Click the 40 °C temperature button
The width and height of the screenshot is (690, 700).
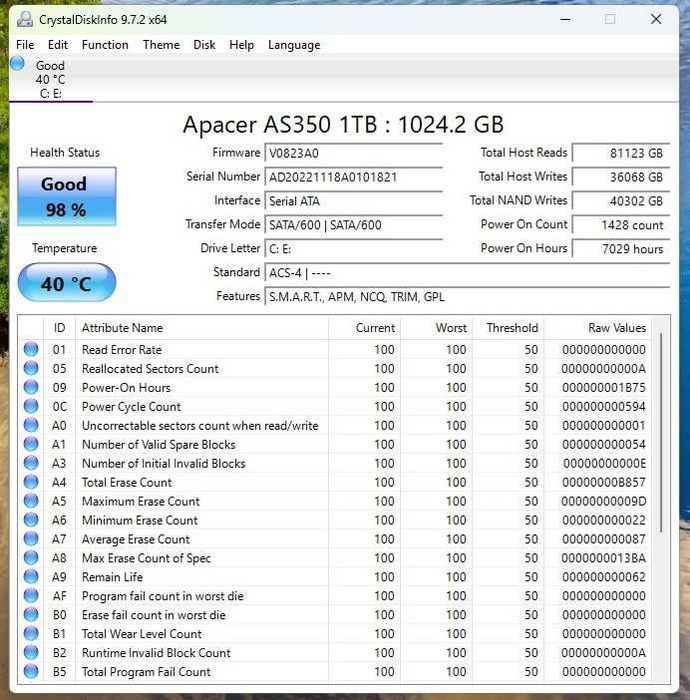point(67,283)
